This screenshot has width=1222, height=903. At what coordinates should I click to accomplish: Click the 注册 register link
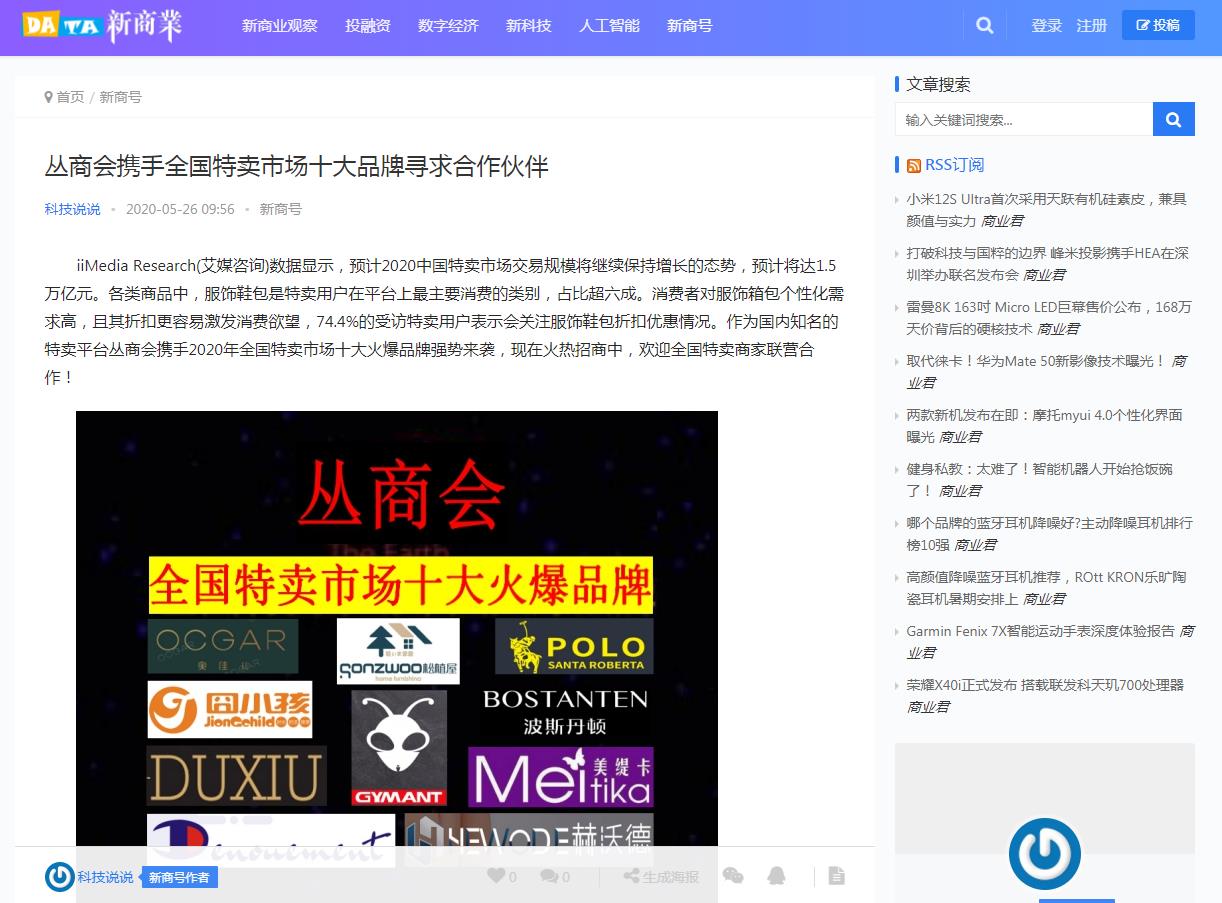[1092, 26]
